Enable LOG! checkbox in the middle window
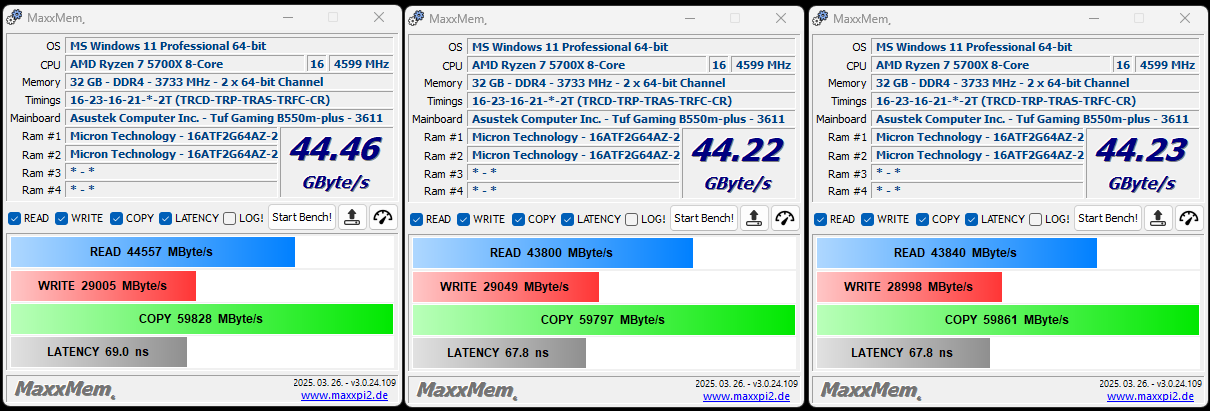This screenshot has width=1210, height=411. [632, 219]
